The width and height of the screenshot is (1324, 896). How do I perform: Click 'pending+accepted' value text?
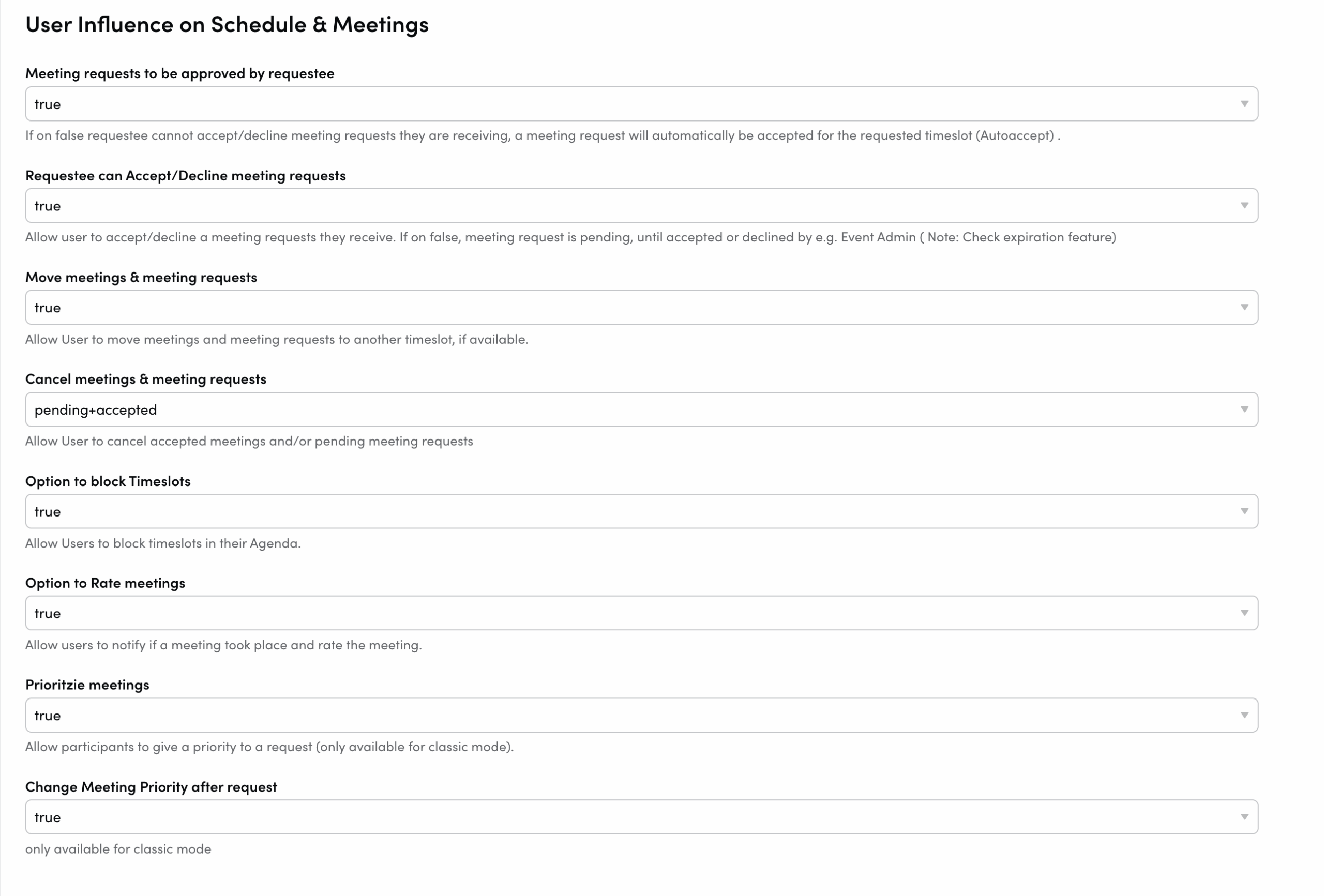96,410
